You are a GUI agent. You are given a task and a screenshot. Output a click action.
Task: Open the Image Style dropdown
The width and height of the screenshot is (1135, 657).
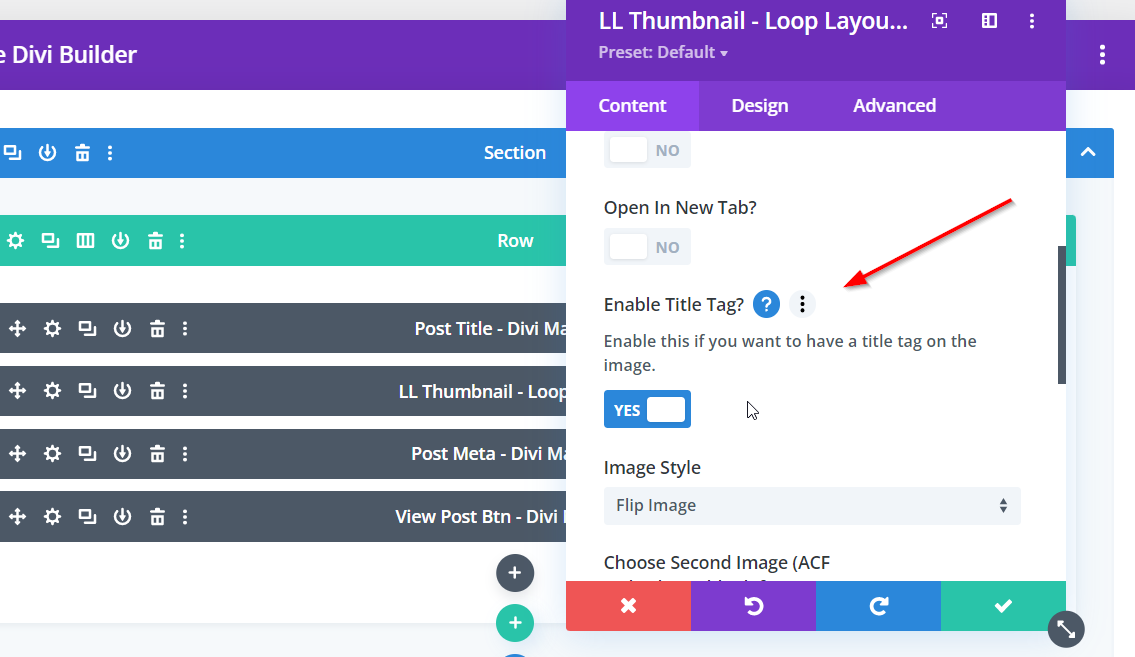(x=811, y=506)
